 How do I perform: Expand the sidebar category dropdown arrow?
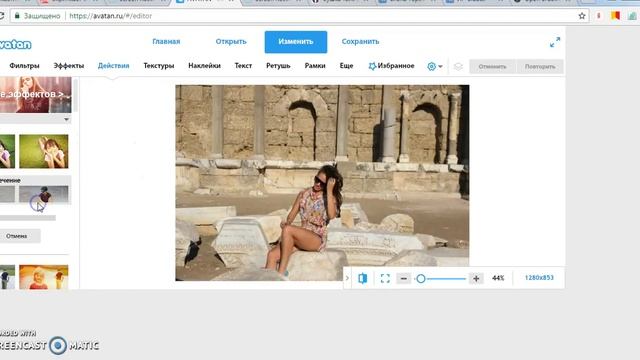(x=66, y=120)
